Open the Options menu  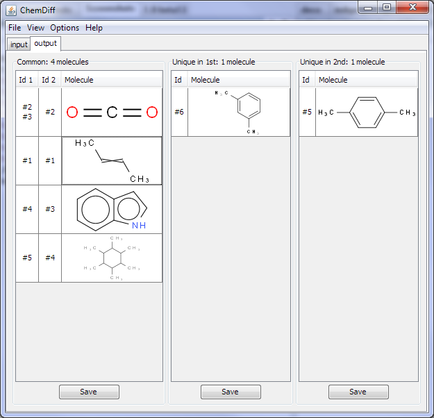[x=65, y=28]
